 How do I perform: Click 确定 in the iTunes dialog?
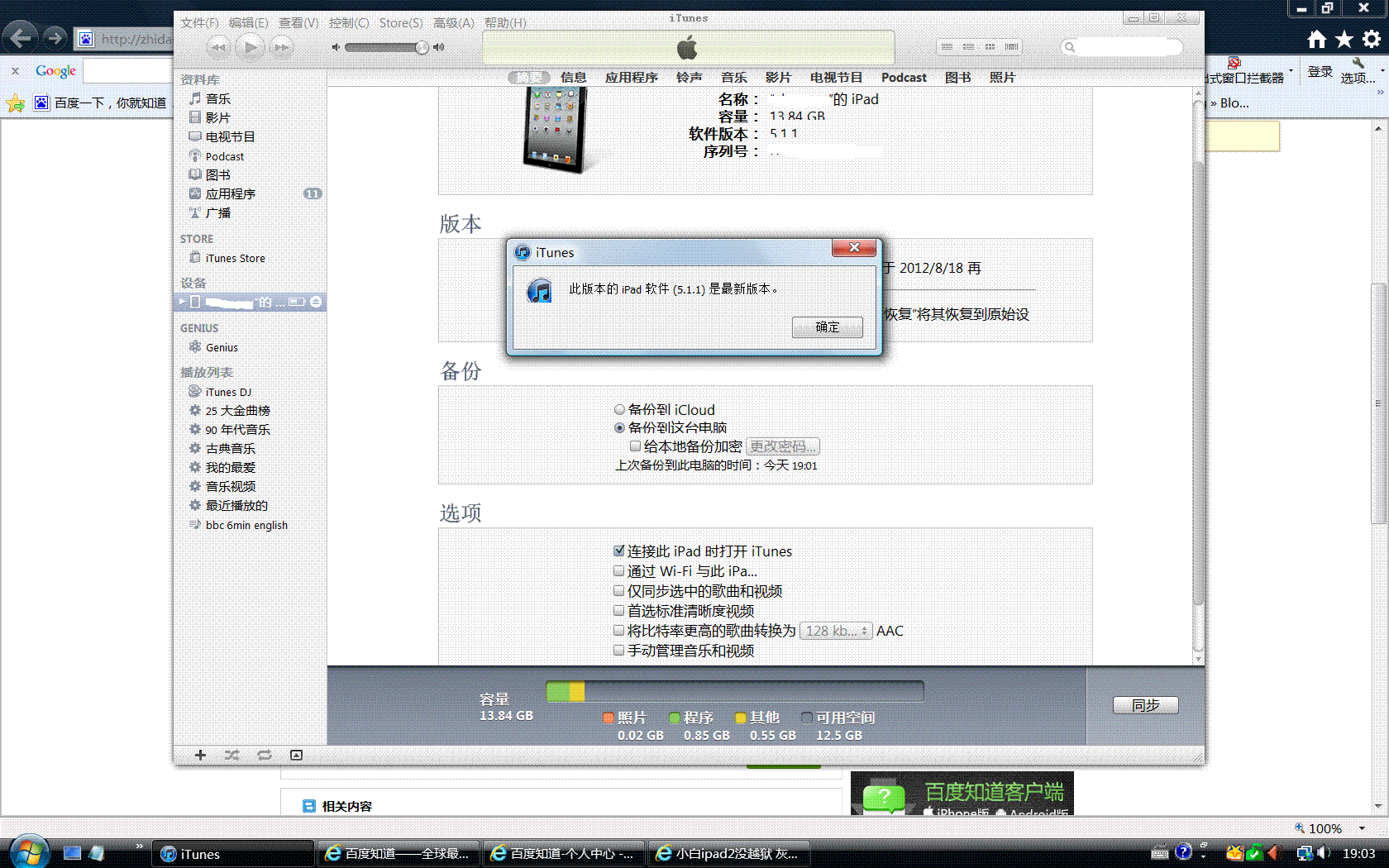pos(828,327)
